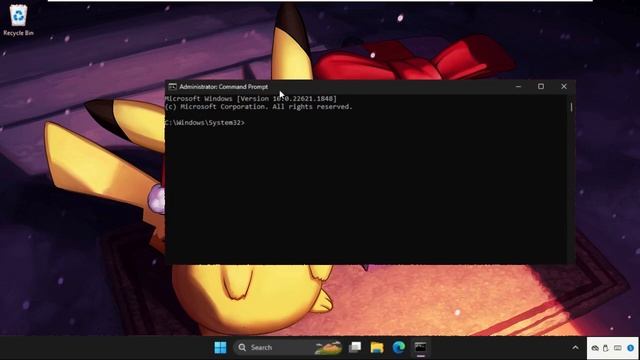640x360 pixels.
Task: Minimize the Command Prompt window
Action: click(518, 87)
